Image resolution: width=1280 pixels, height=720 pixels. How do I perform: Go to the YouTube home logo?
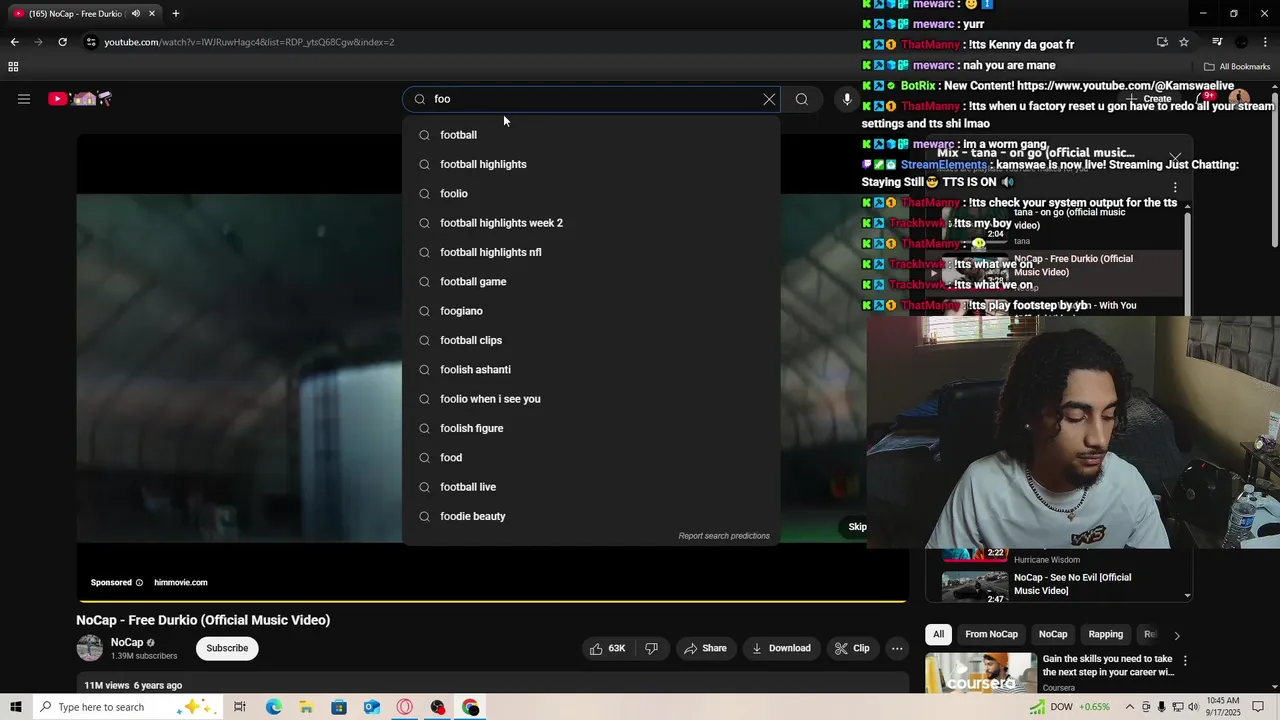point(80,99)
